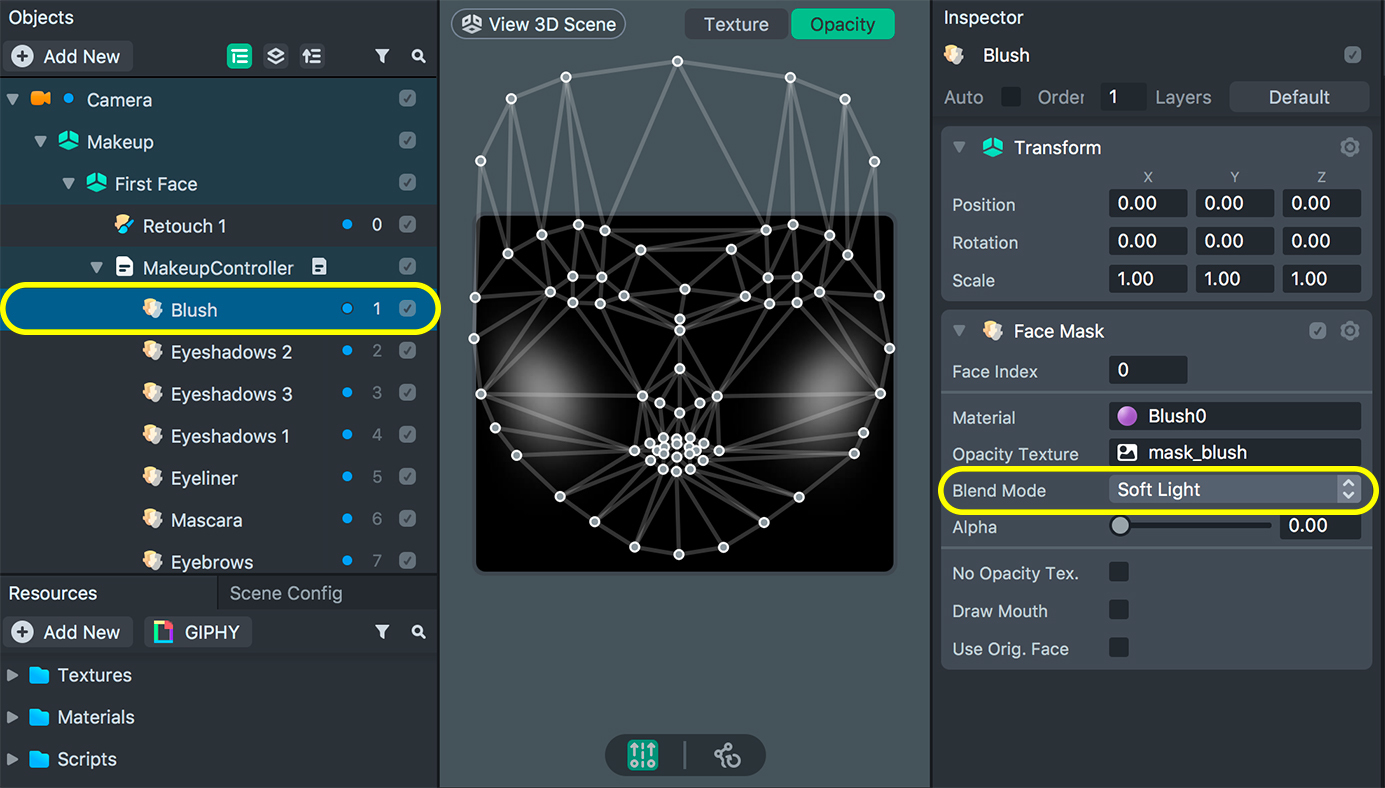
Task: Expand the Textures folder
Action: click(13, 675)
